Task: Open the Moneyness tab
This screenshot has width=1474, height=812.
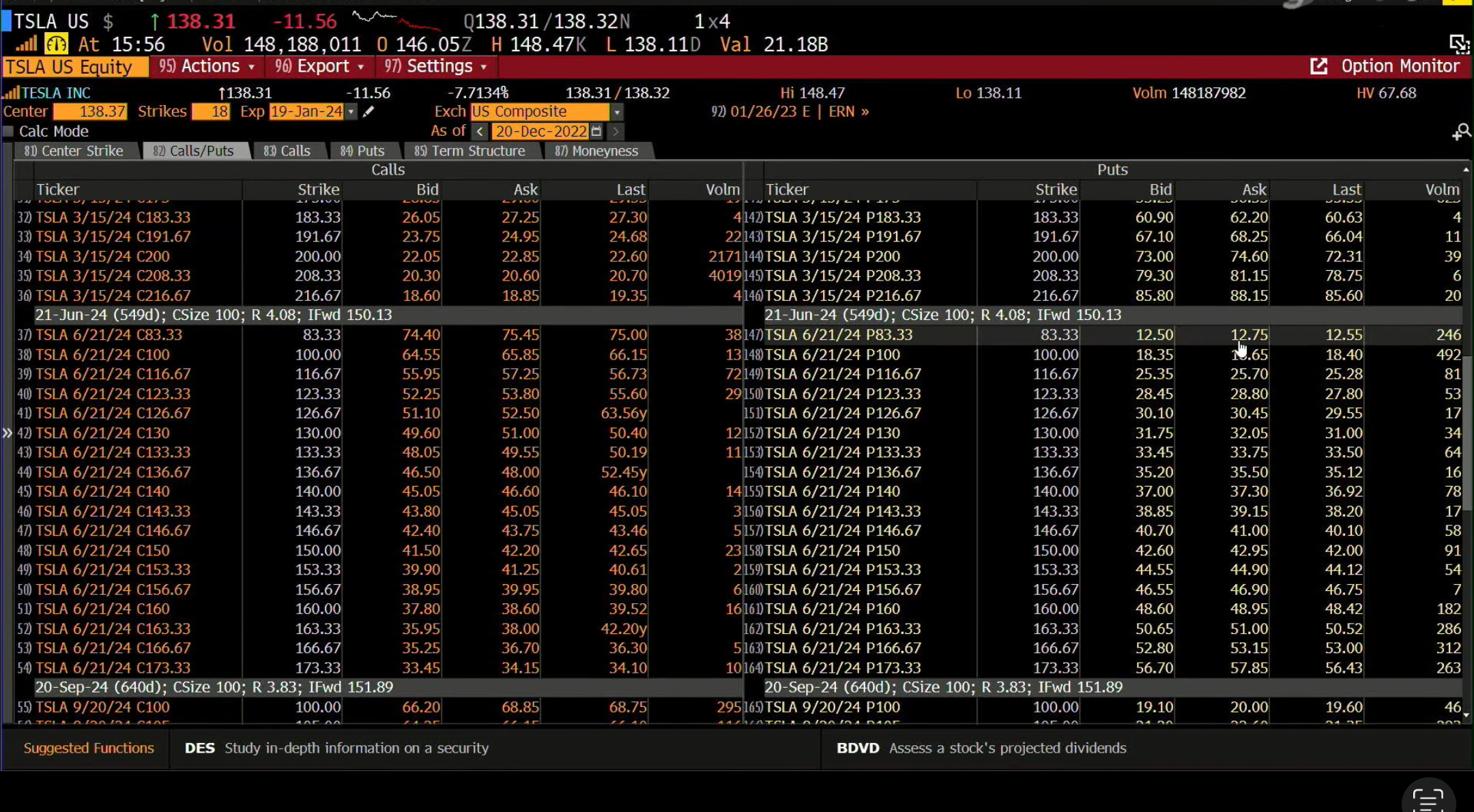Action: tap(597, 151)
